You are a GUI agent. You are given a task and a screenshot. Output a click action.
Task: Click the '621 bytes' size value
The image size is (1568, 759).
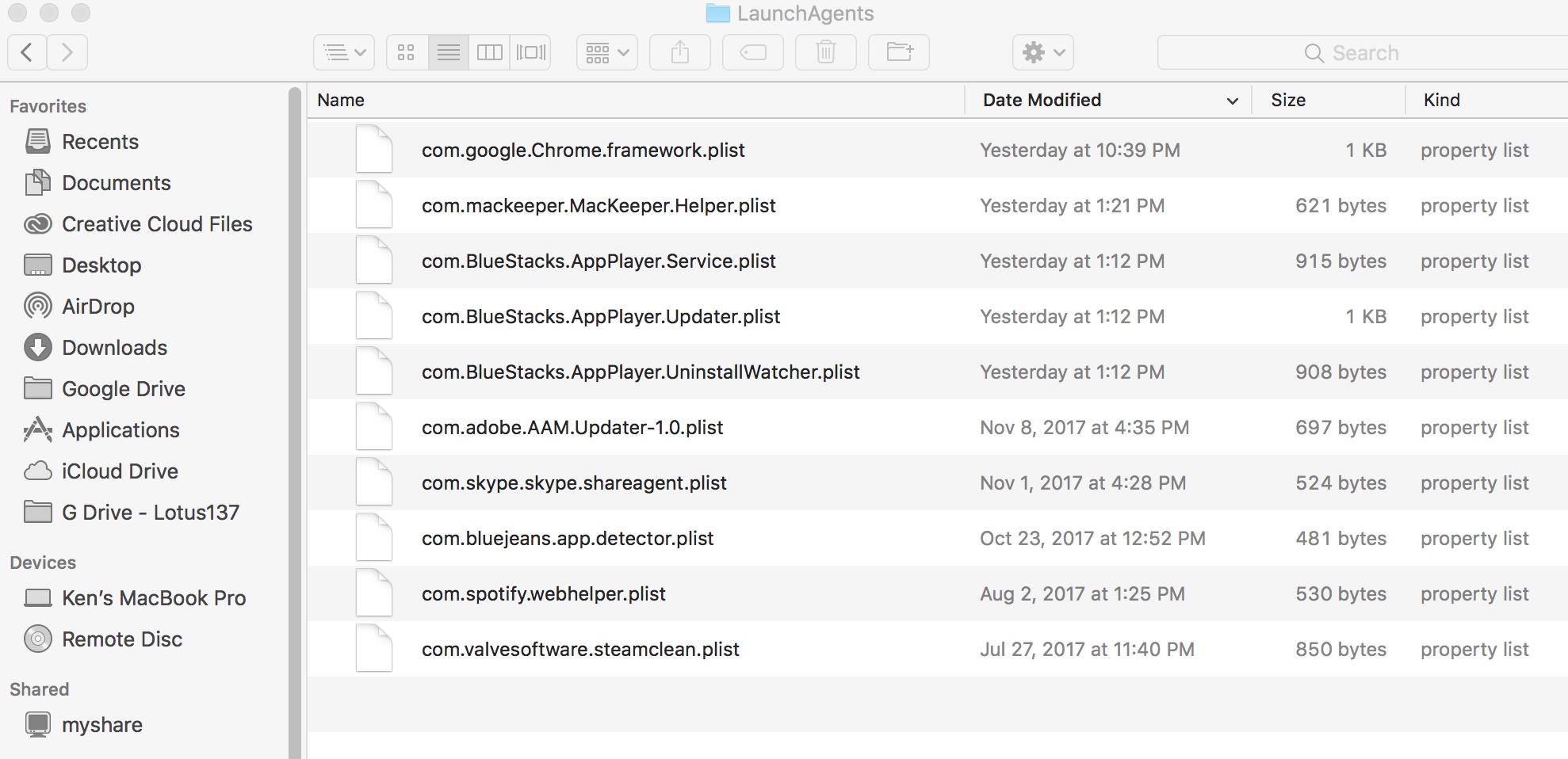pos(1340,206)
